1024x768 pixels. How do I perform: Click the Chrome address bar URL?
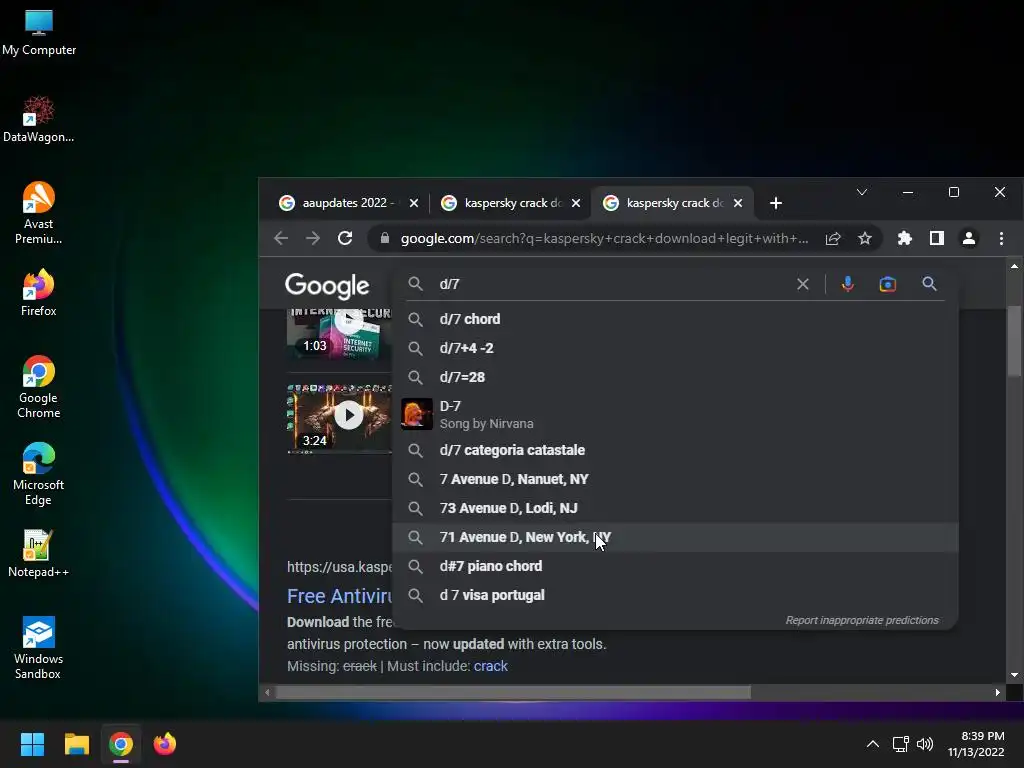click(604, 238)
